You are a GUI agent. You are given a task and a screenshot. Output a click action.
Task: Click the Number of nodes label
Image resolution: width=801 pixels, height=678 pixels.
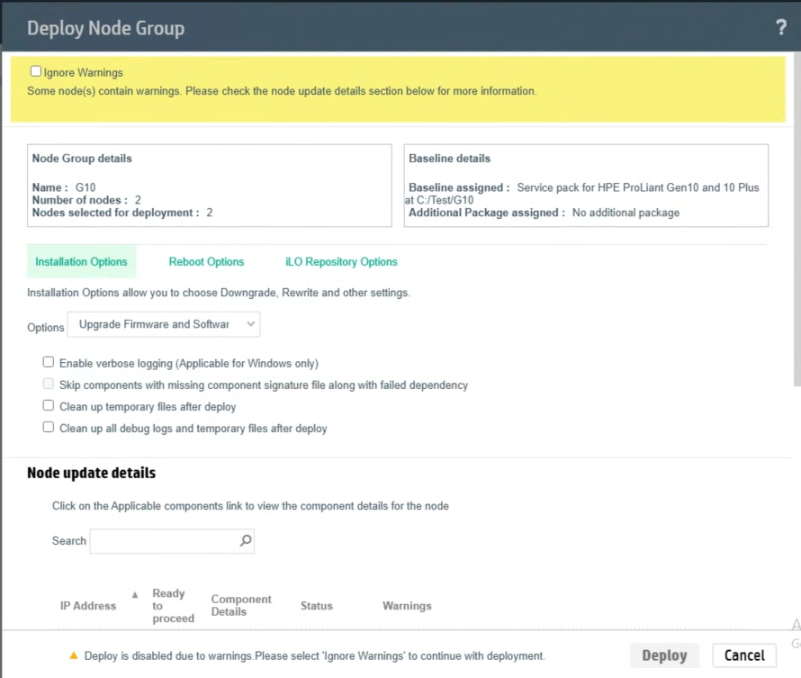tap(80, 200)
